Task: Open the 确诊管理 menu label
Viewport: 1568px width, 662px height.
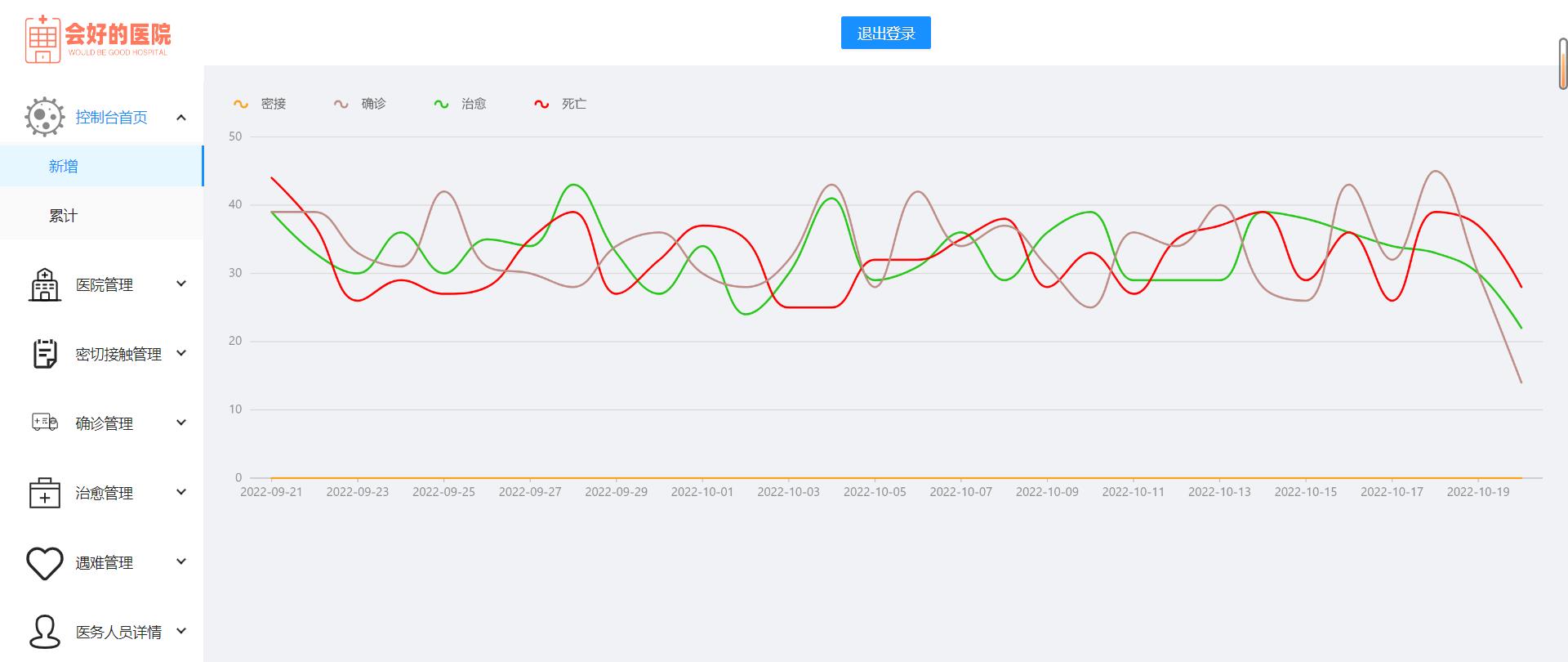Action: (x=105, y=423)
